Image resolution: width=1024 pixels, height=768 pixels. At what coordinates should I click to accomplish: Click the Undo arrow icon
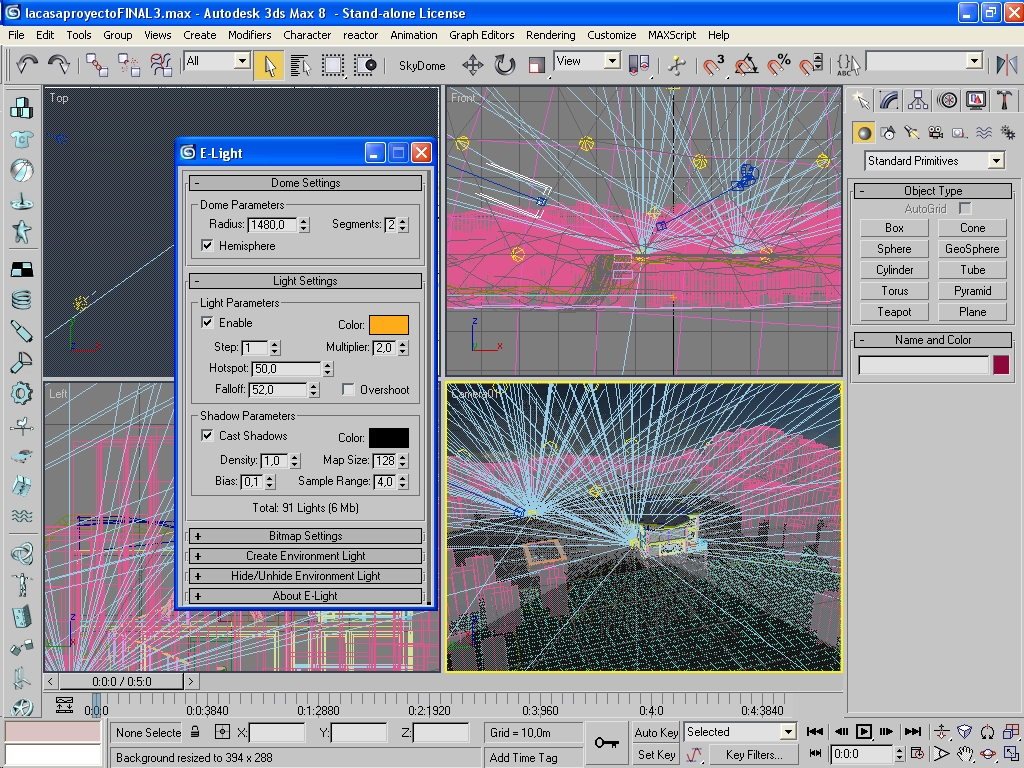(x=27, y=65)
